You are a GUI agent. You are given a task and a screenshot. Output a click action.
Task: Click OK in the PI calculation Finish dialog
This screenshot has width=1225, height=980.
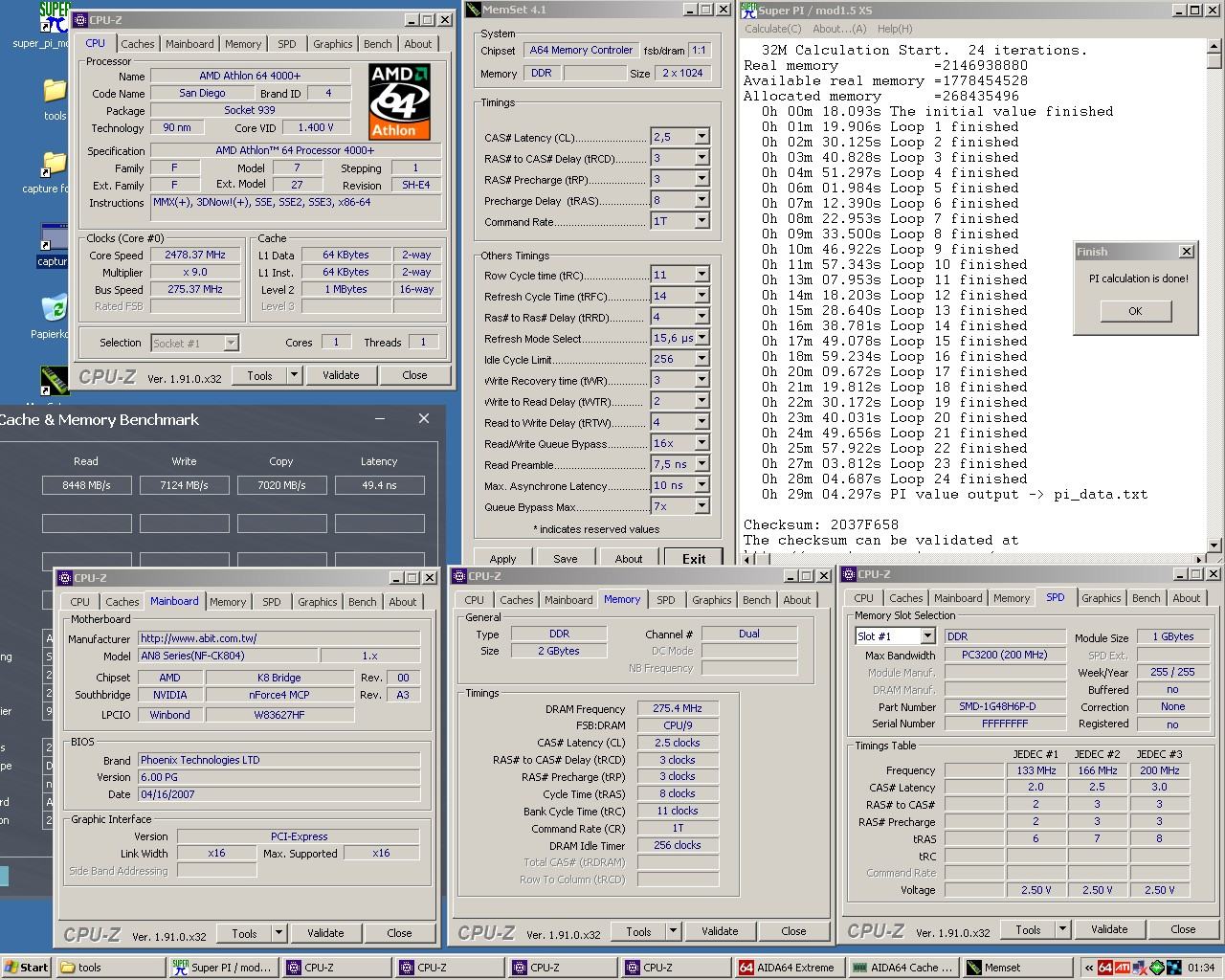coord(1135,311)
